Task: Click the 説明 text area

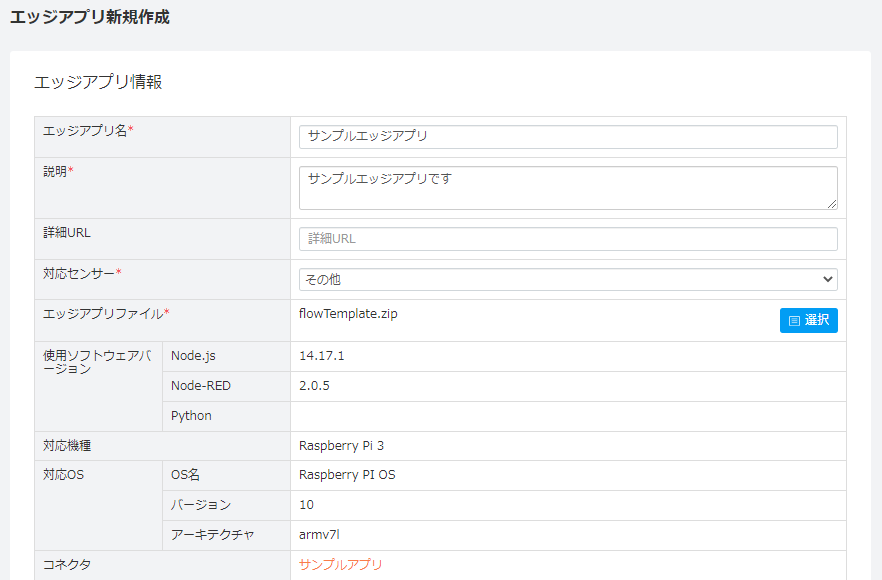Action: [x=568, y=188]
